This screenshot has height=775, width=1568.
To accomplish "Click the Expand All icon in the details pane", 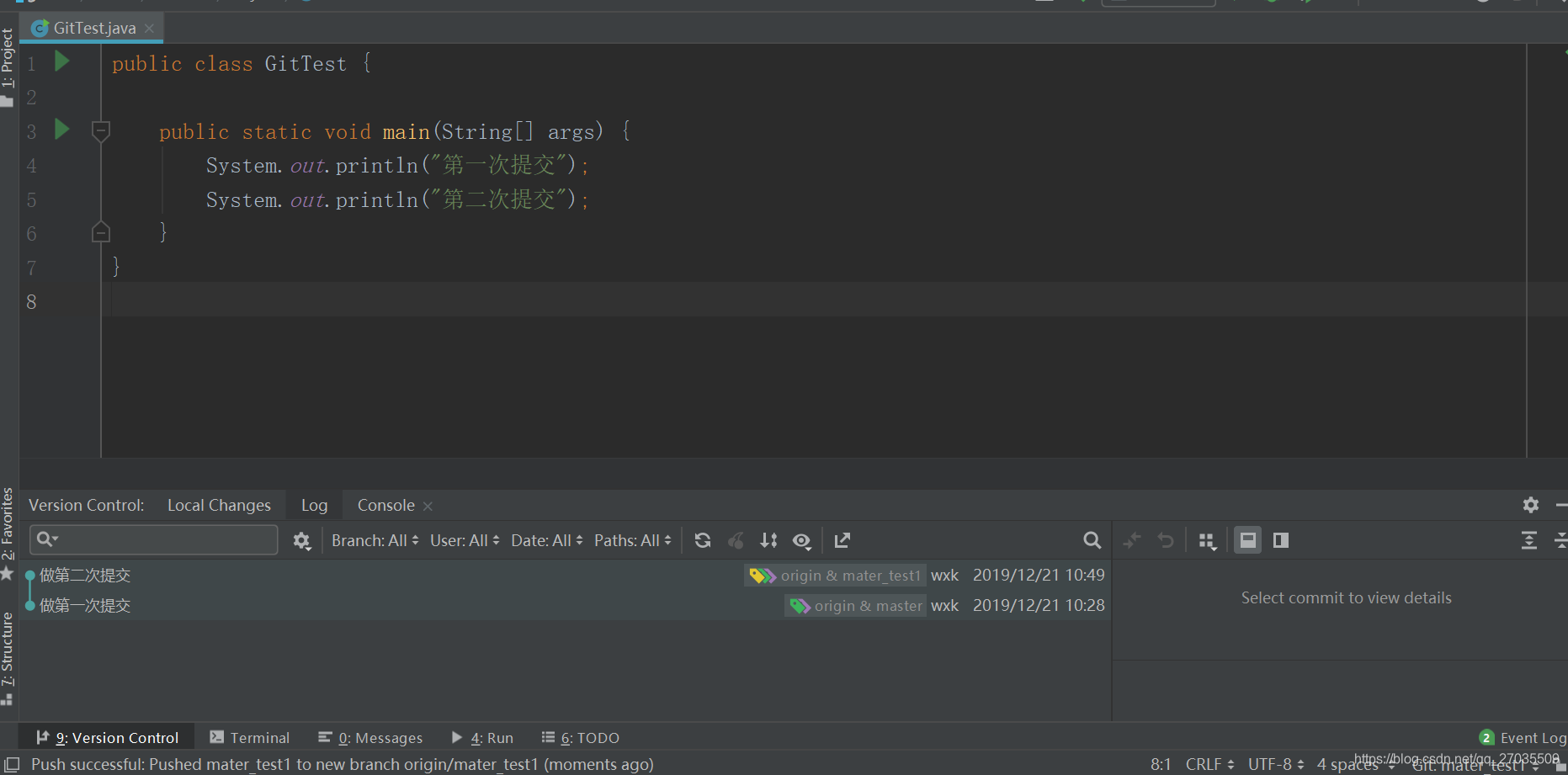I will click(x=1529, y=540).
